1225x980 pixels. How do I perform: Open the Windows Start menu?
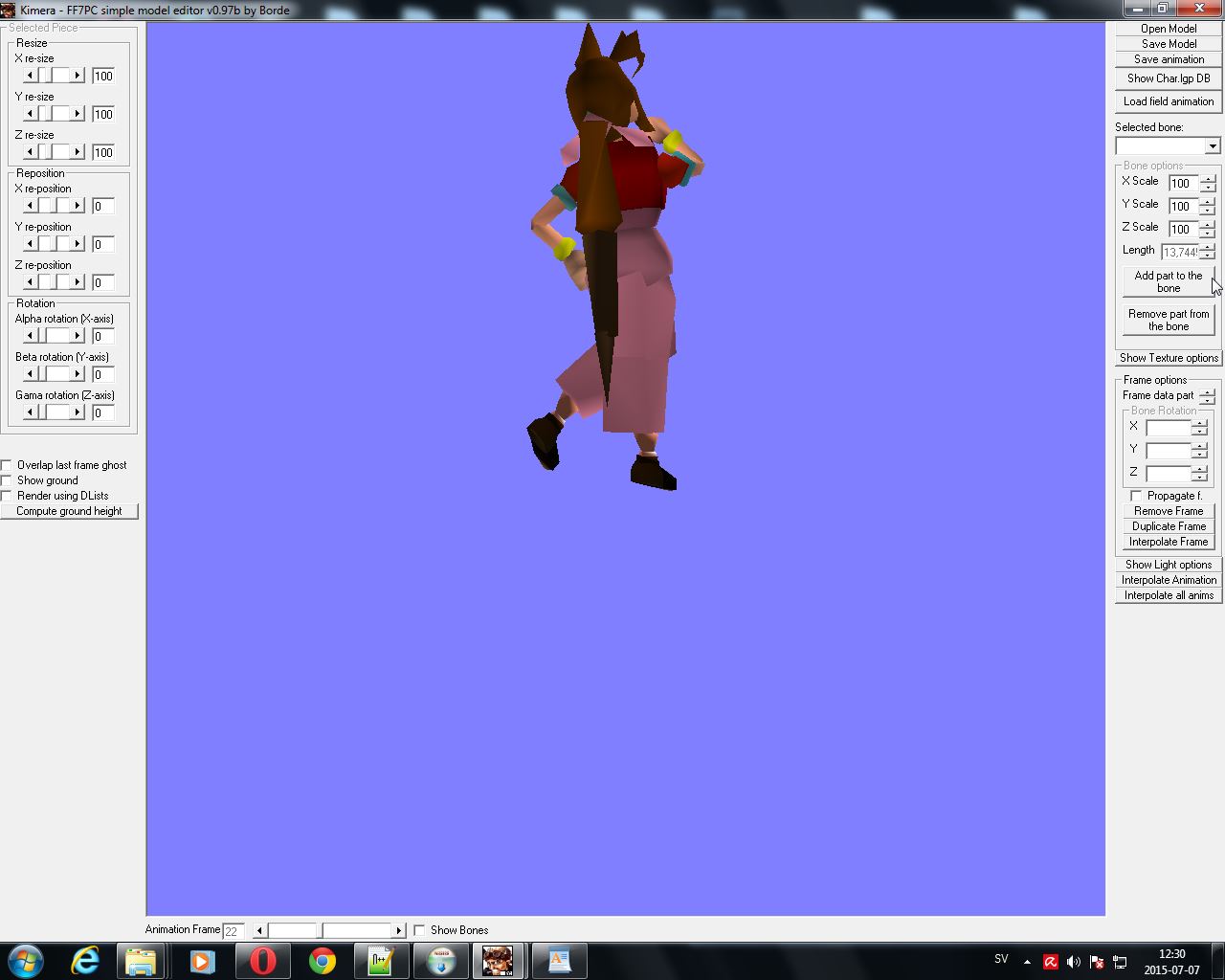(26, 960)
